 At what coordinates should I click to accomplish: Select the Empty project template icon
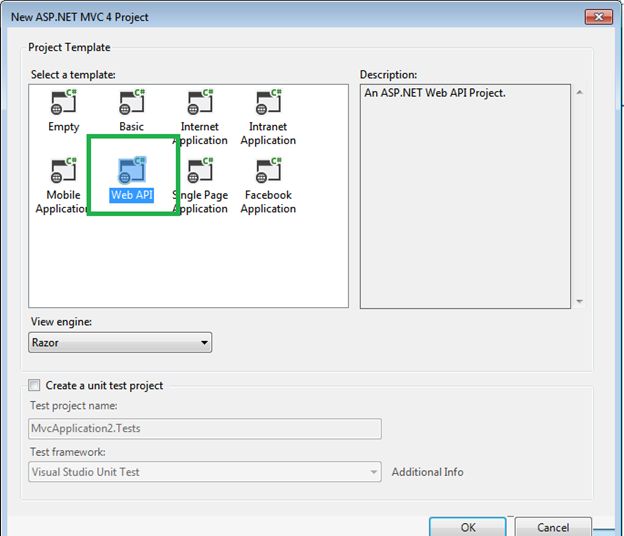click(63, 103)
